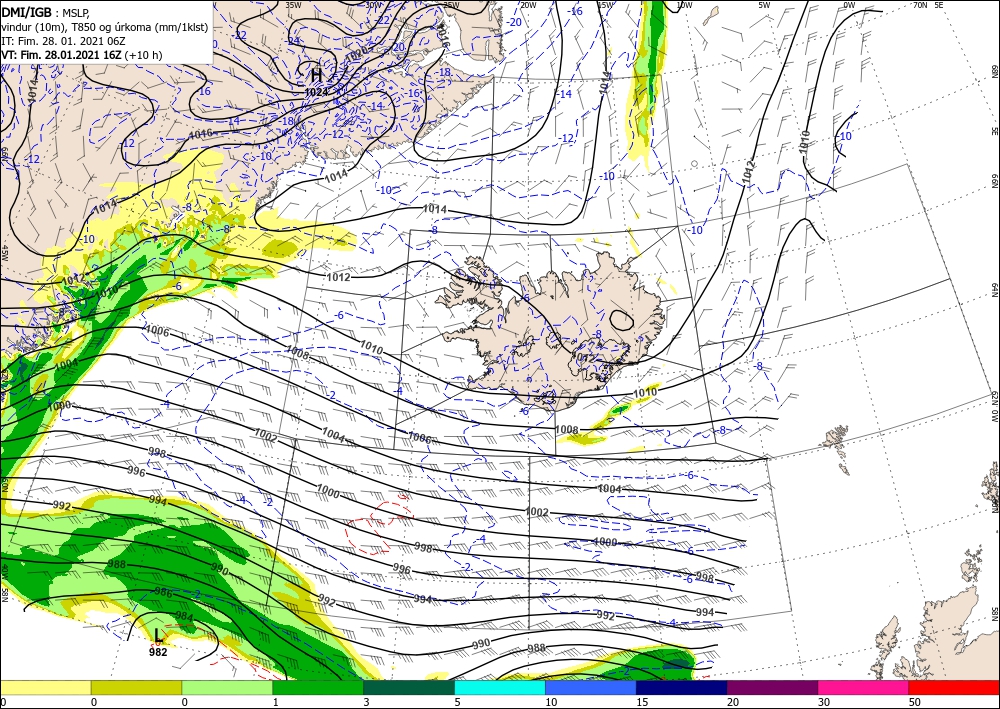Click the legend value 50
This screenshot has width=1000, height=709.
pos(914,702)
